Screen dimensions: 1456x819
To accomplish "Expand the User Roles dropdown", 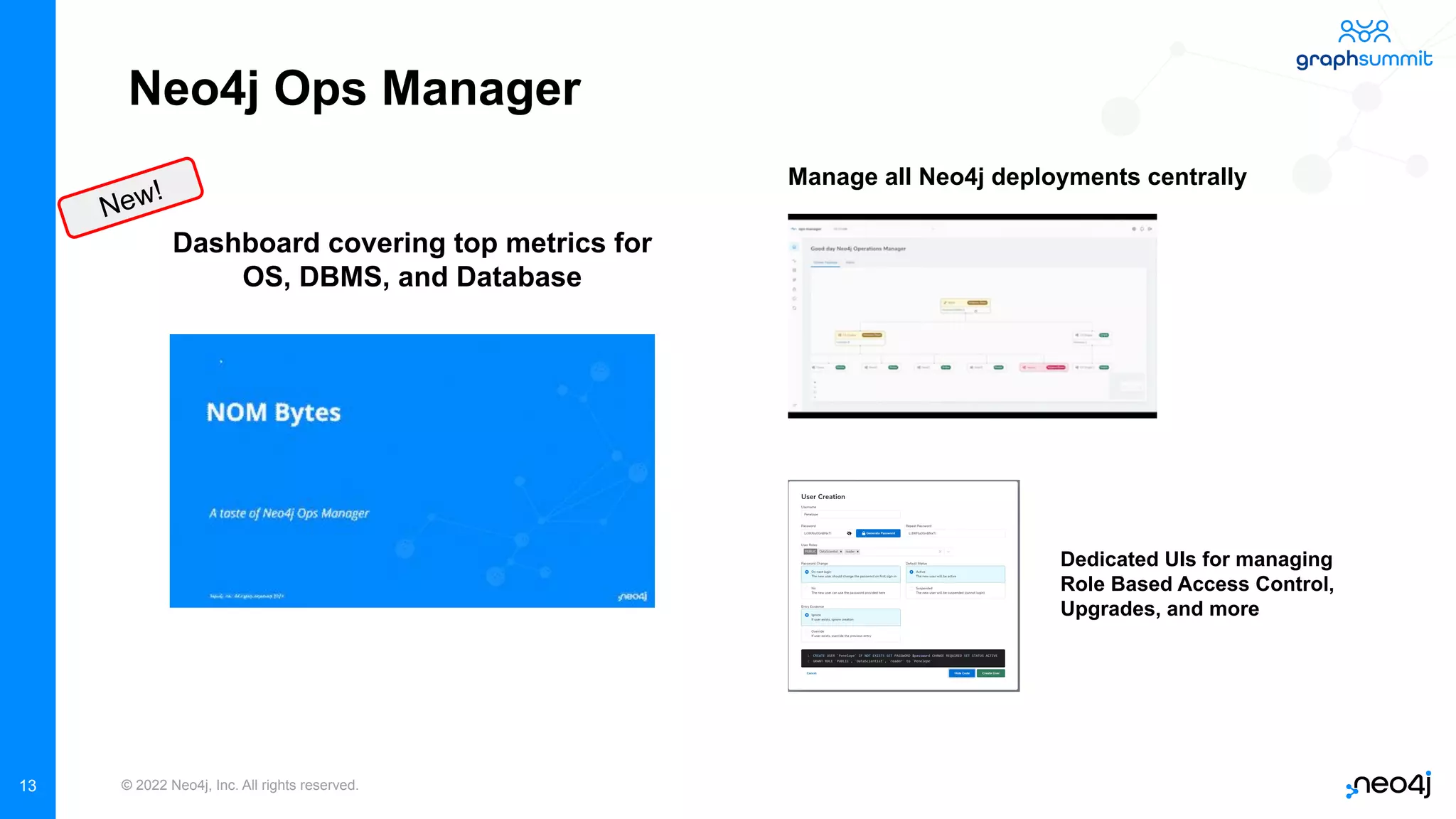I will [x=948, y=552].
